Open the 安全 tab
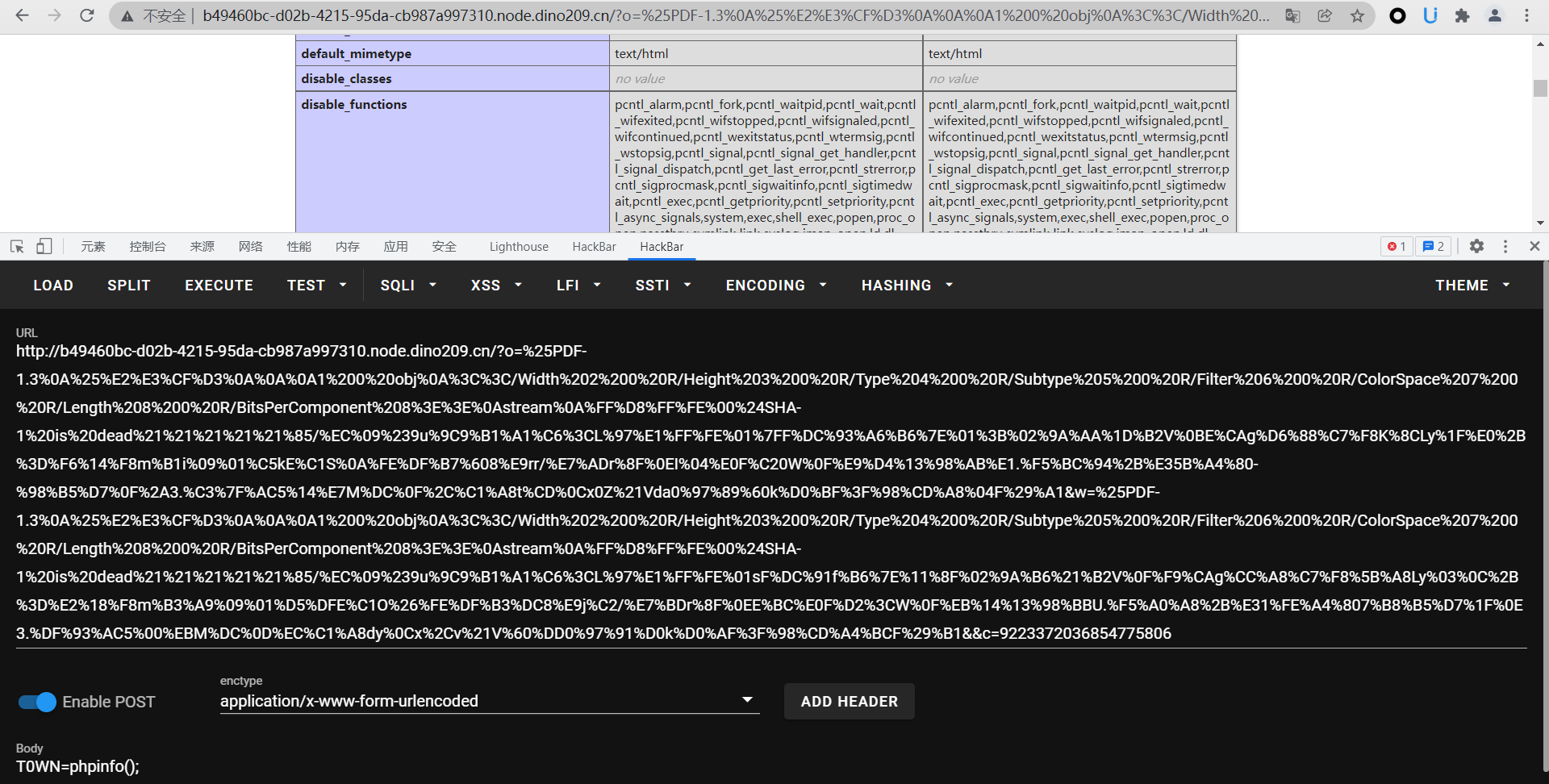 pos(445,247)
